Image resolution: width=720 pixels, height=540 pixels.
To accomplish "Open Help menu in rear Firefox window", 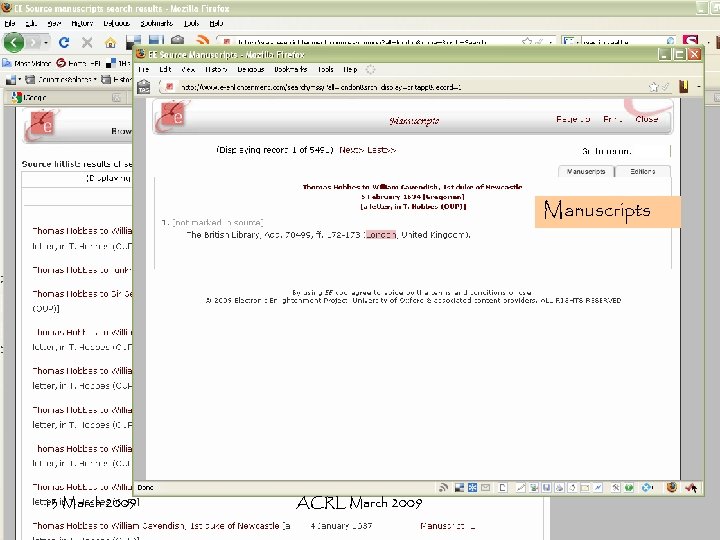I will tap(216, 23).
